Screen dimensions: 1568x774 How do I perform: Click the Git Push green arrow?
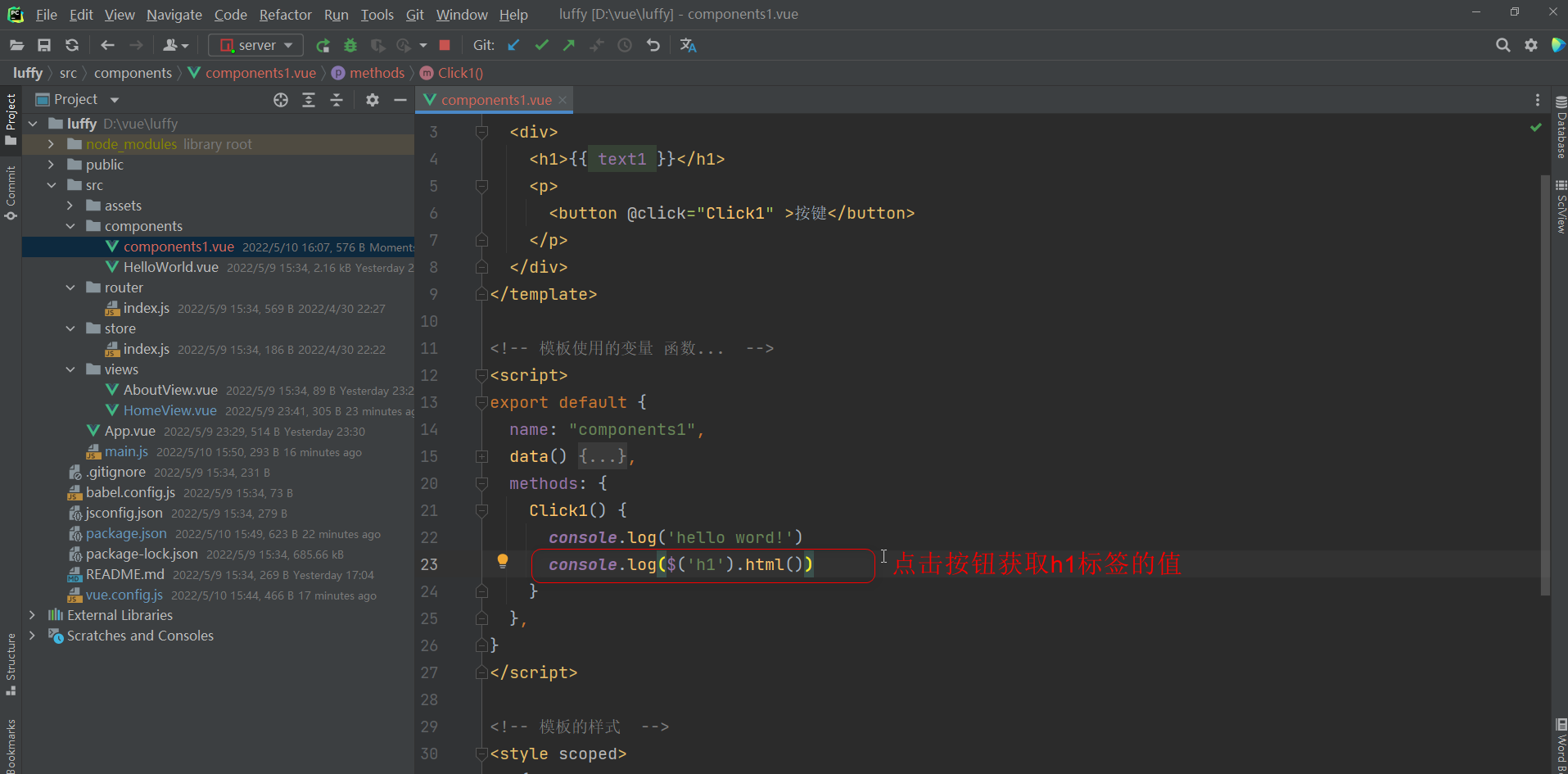point(569,45)
